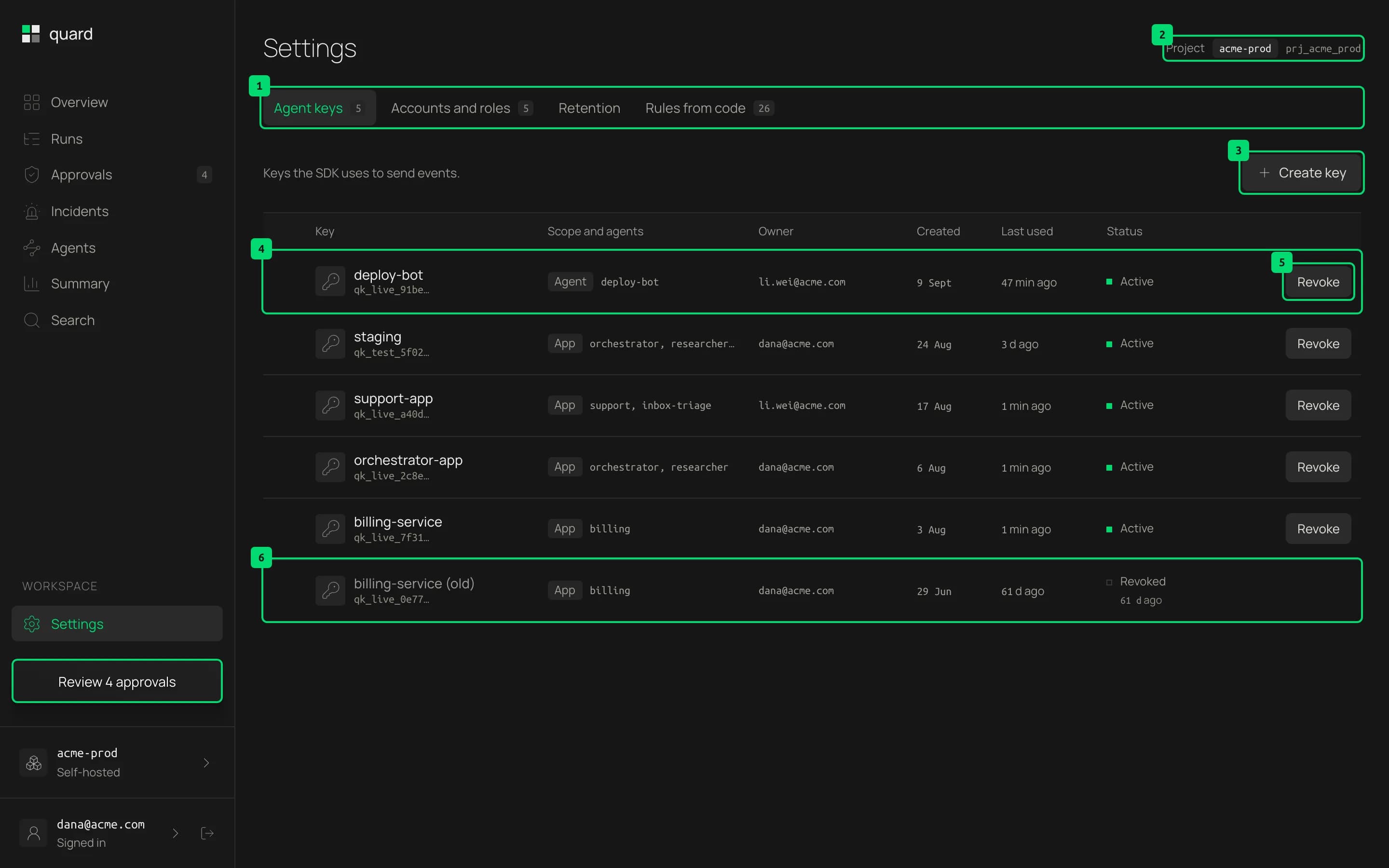Image resolution: width=1389 pixels, height=868 pixels.
Task: Click the Last used column header
Action: point(1027,231)
